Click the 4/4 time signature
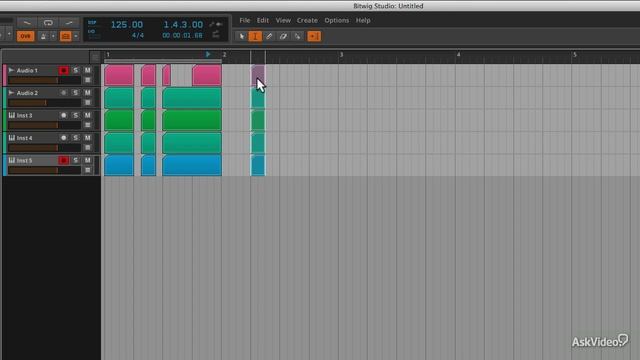 (138, 36)
